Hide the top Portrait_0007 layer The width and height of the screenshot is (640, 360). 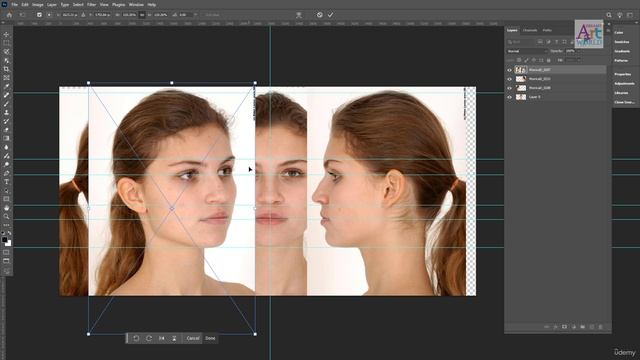[x=509, y=70]
